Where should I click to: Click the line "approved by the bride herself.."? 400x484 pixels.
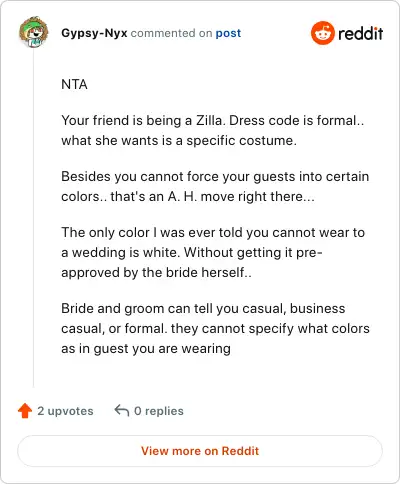(x=156, y=272)
